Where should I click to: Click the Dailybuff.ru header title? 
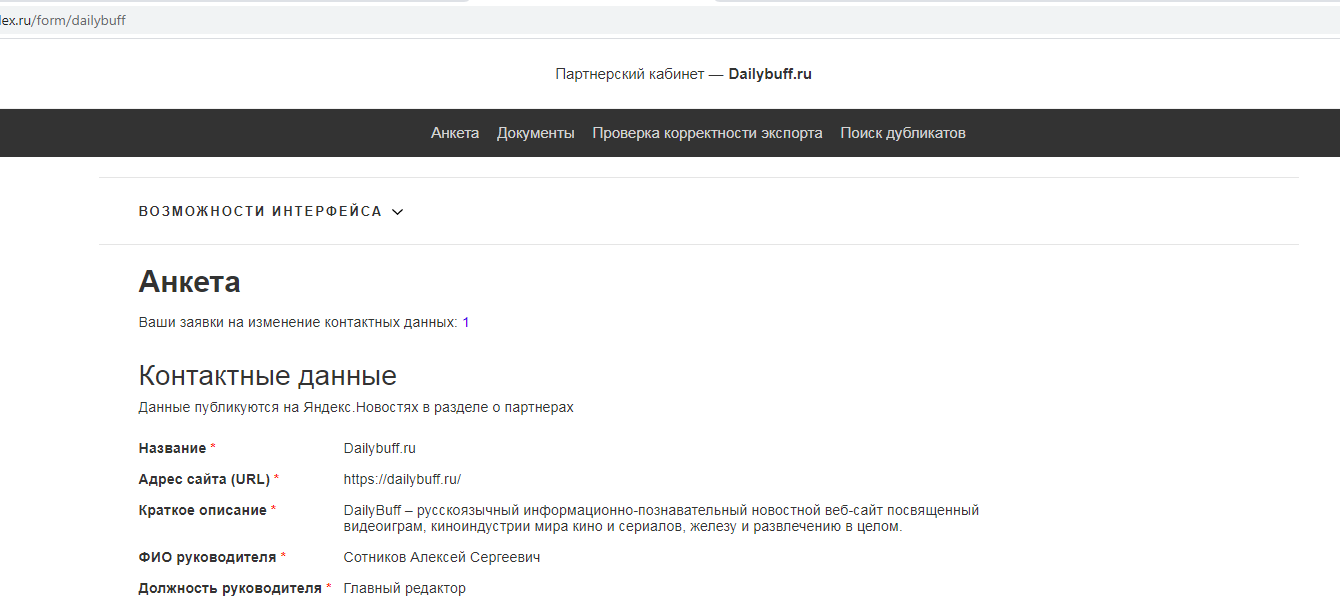pos(770,74)
